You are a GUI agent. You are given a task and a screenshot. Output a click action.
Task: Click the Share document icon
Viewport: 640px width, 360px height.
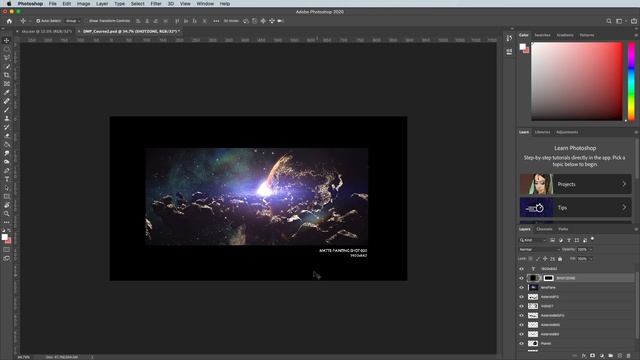pyautogui.click(x=633, y=21)
